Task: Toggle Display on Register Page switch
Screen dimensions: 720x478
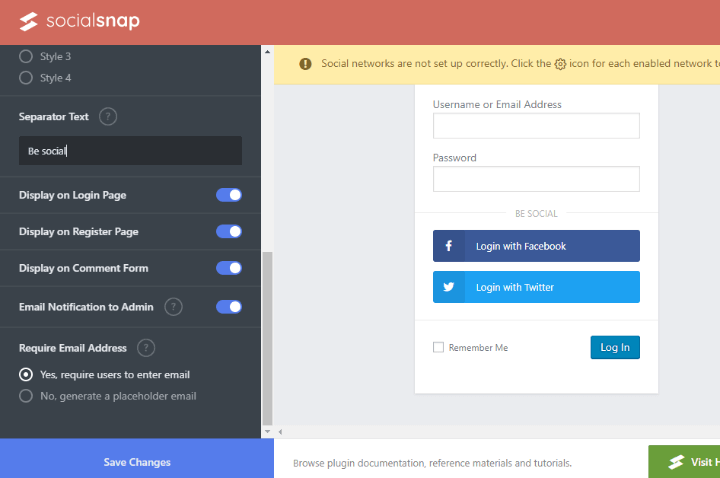Action: [x=229, y=231]
